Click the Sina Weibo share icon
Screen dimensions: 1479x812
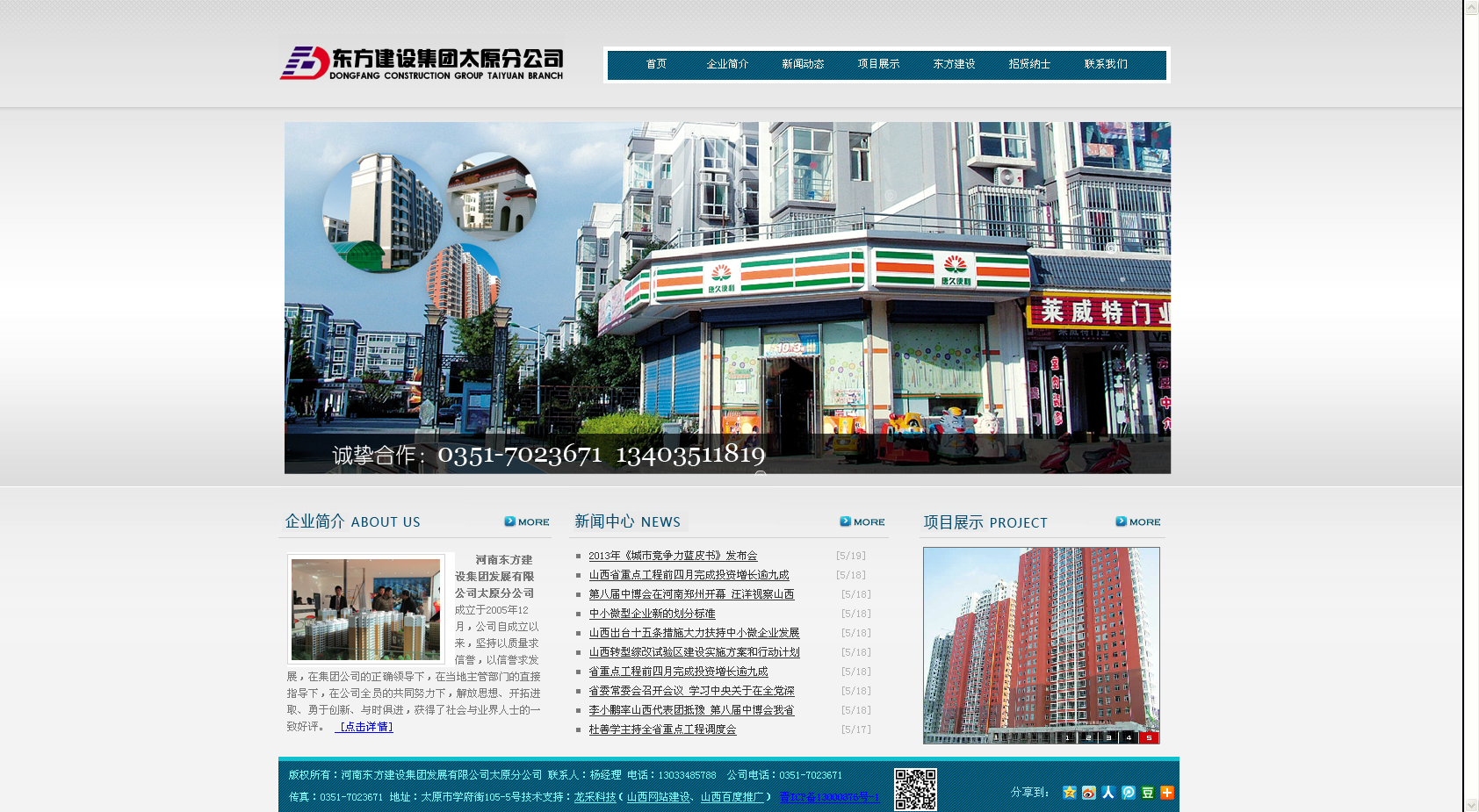point(1089,793)
